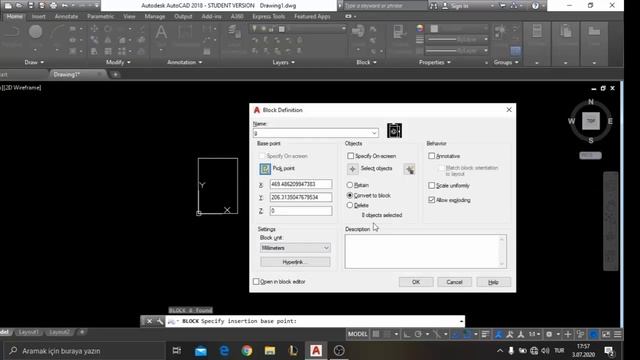Screen dimensions: 640x360
Task: Toggle grid display in status bar
Action: pyautogui.click(x=376, y=334)
